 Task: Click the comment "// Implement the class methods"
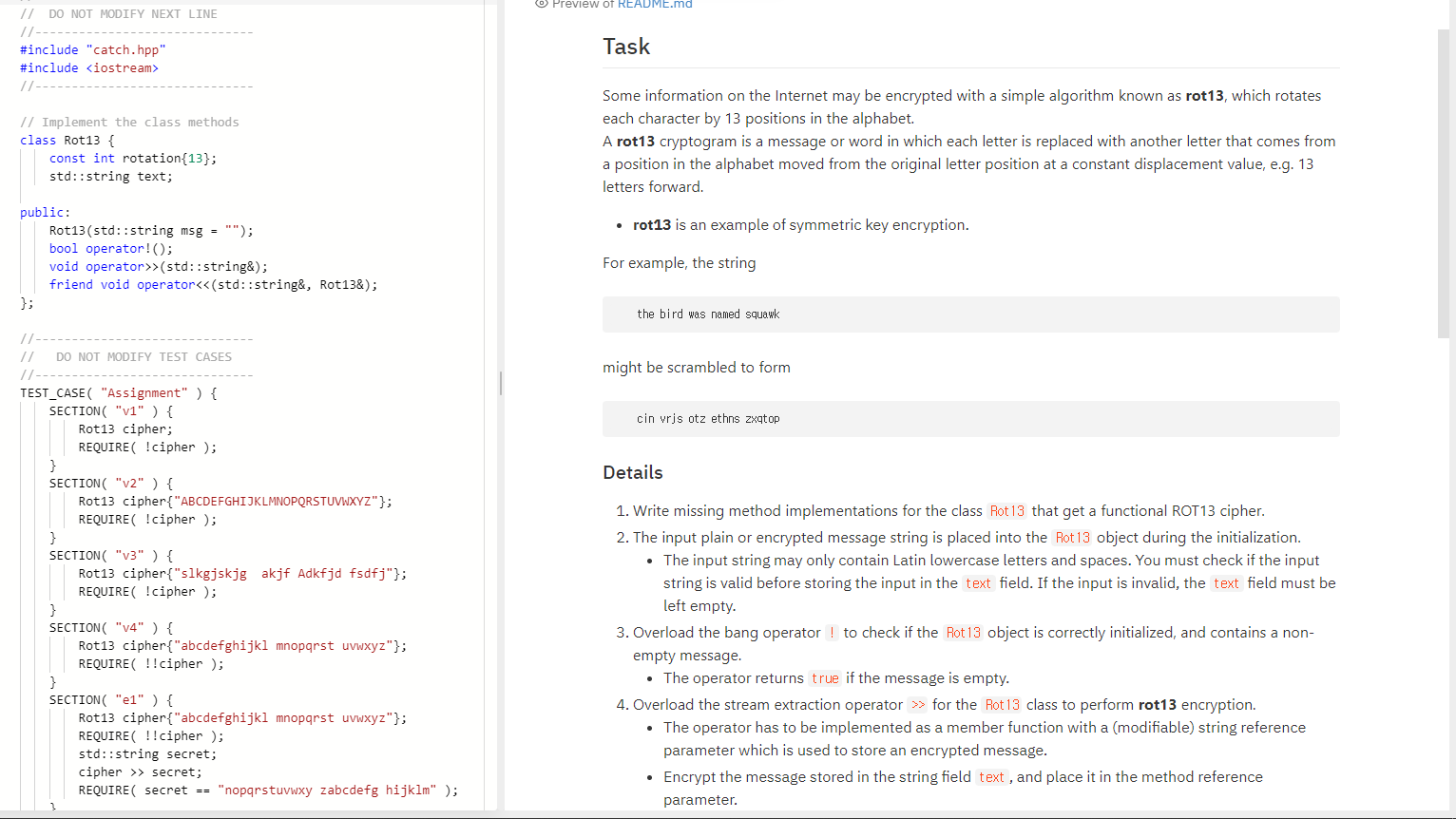129,123
